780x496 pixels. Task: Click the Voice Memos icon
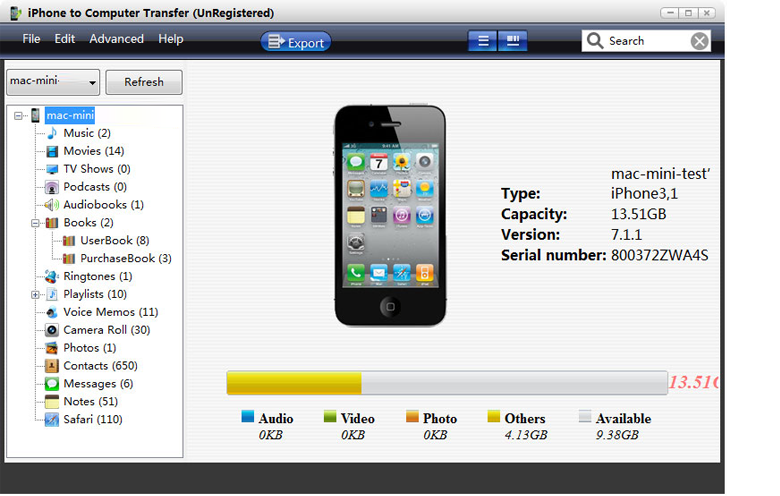(52, 312)
